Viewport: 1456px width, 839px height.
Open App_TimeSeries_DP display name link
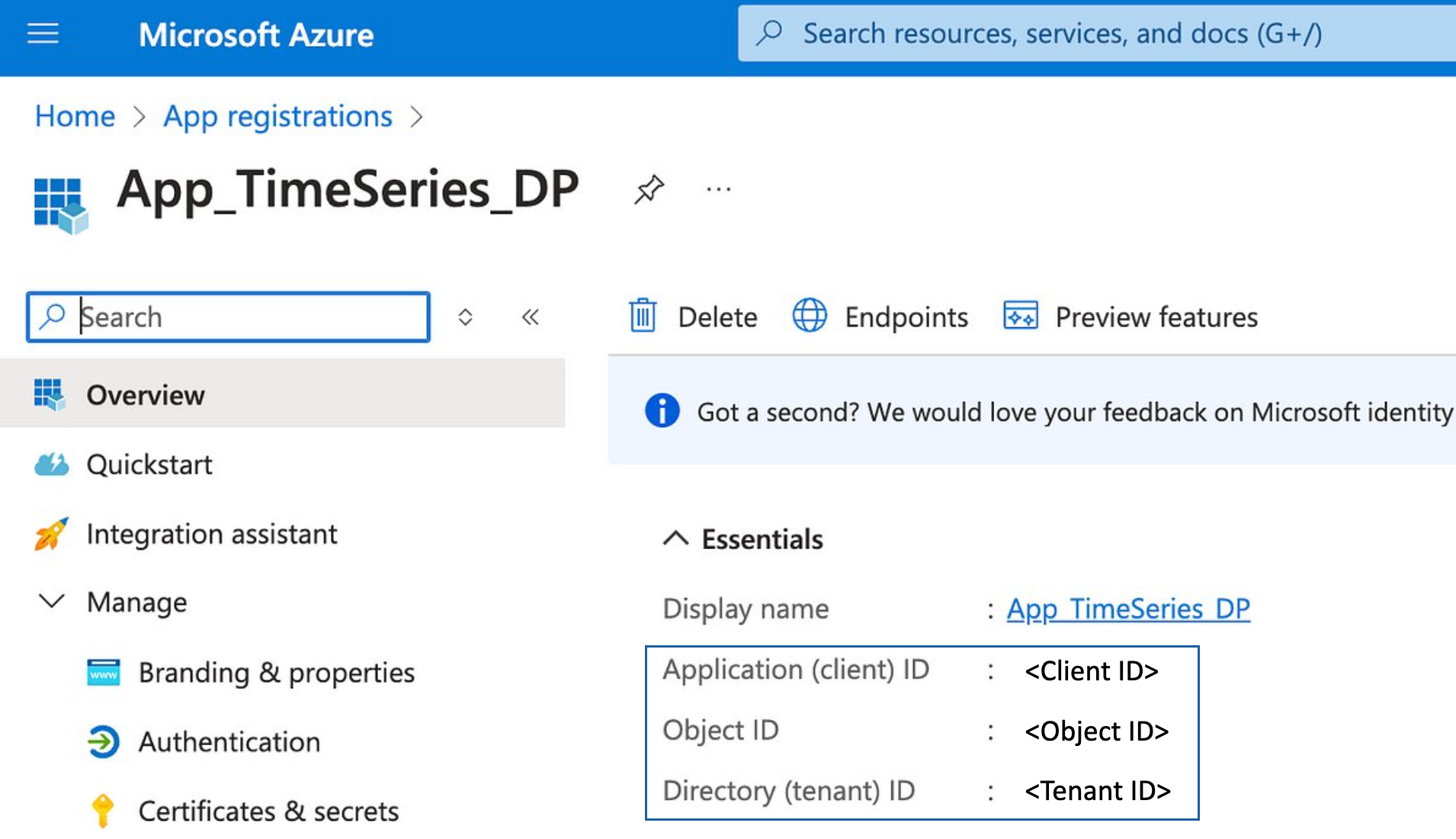[x=1127, y=609]
